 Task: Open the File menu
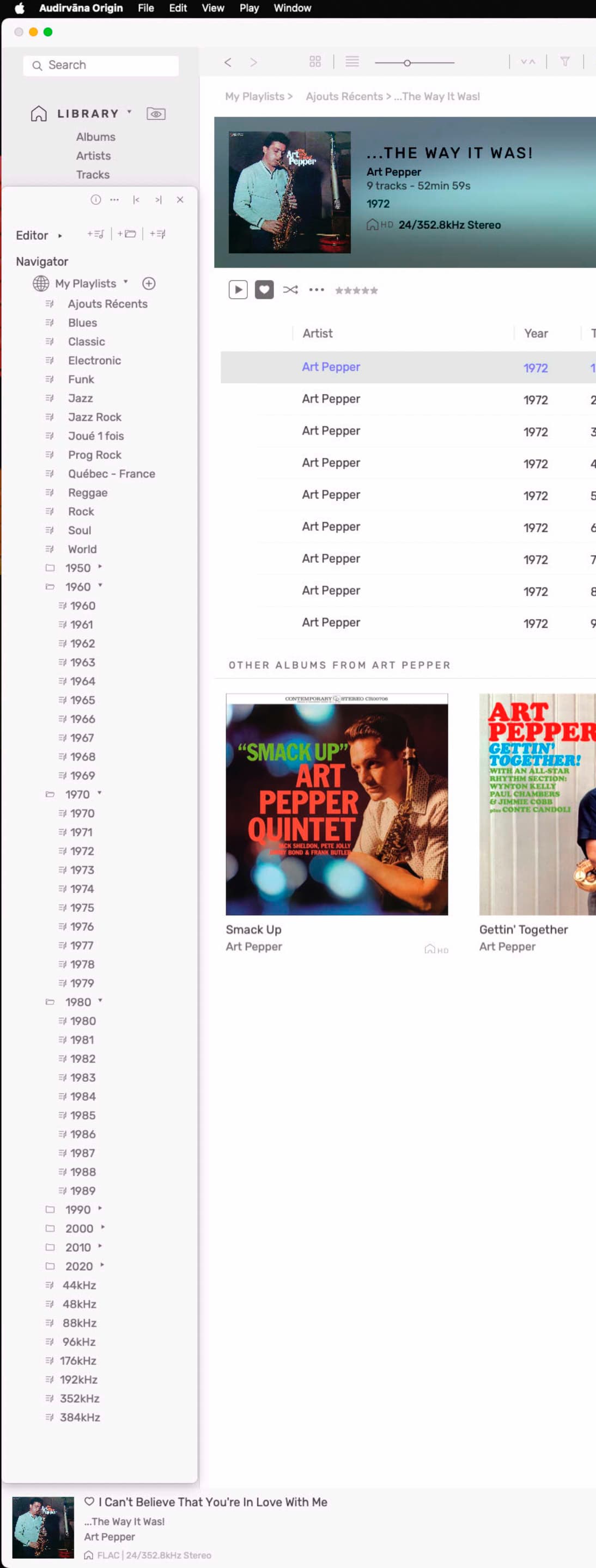145,8
